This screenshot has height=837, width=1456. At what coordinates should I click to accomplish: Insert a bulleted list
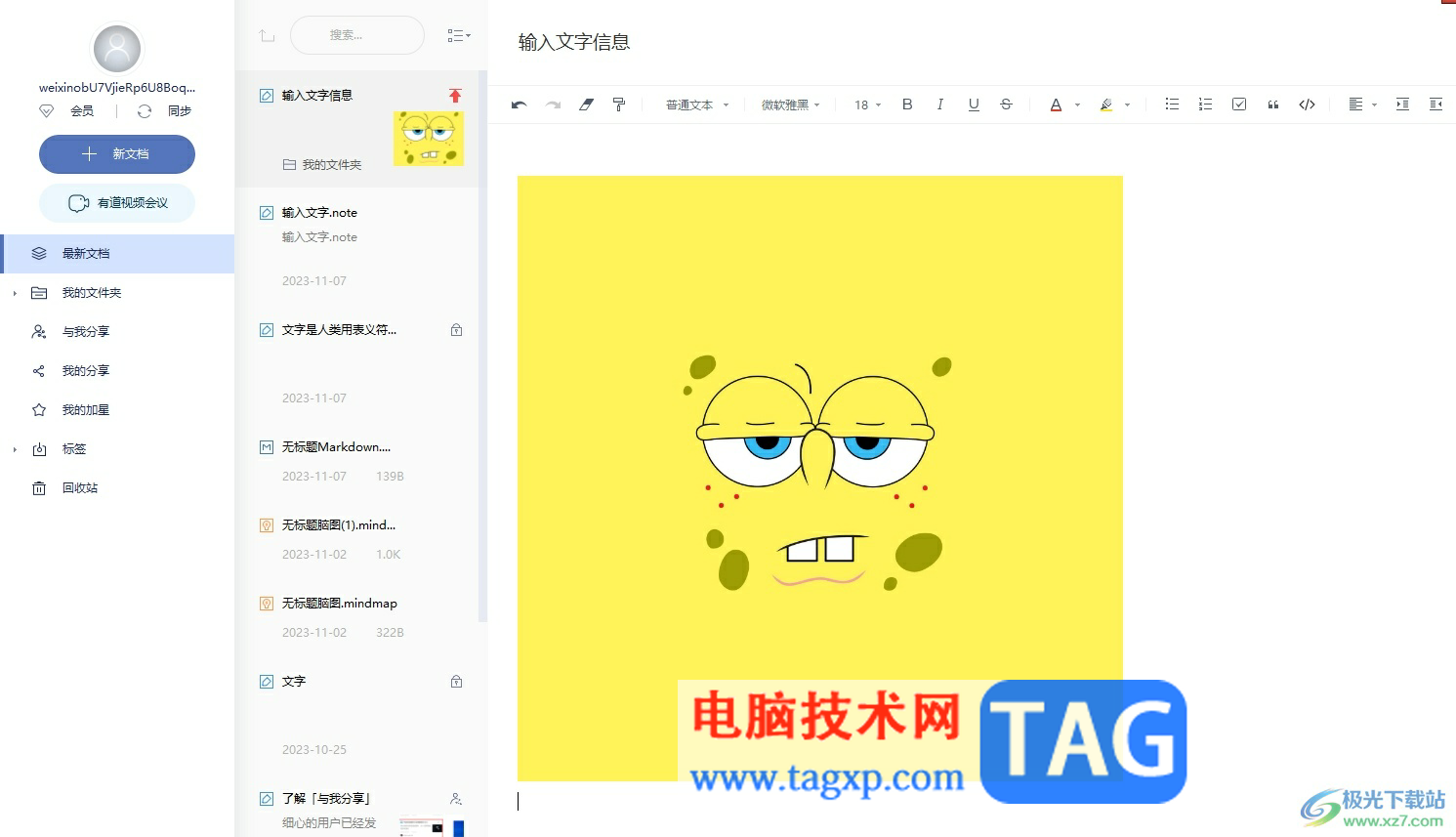point(1172,105)
